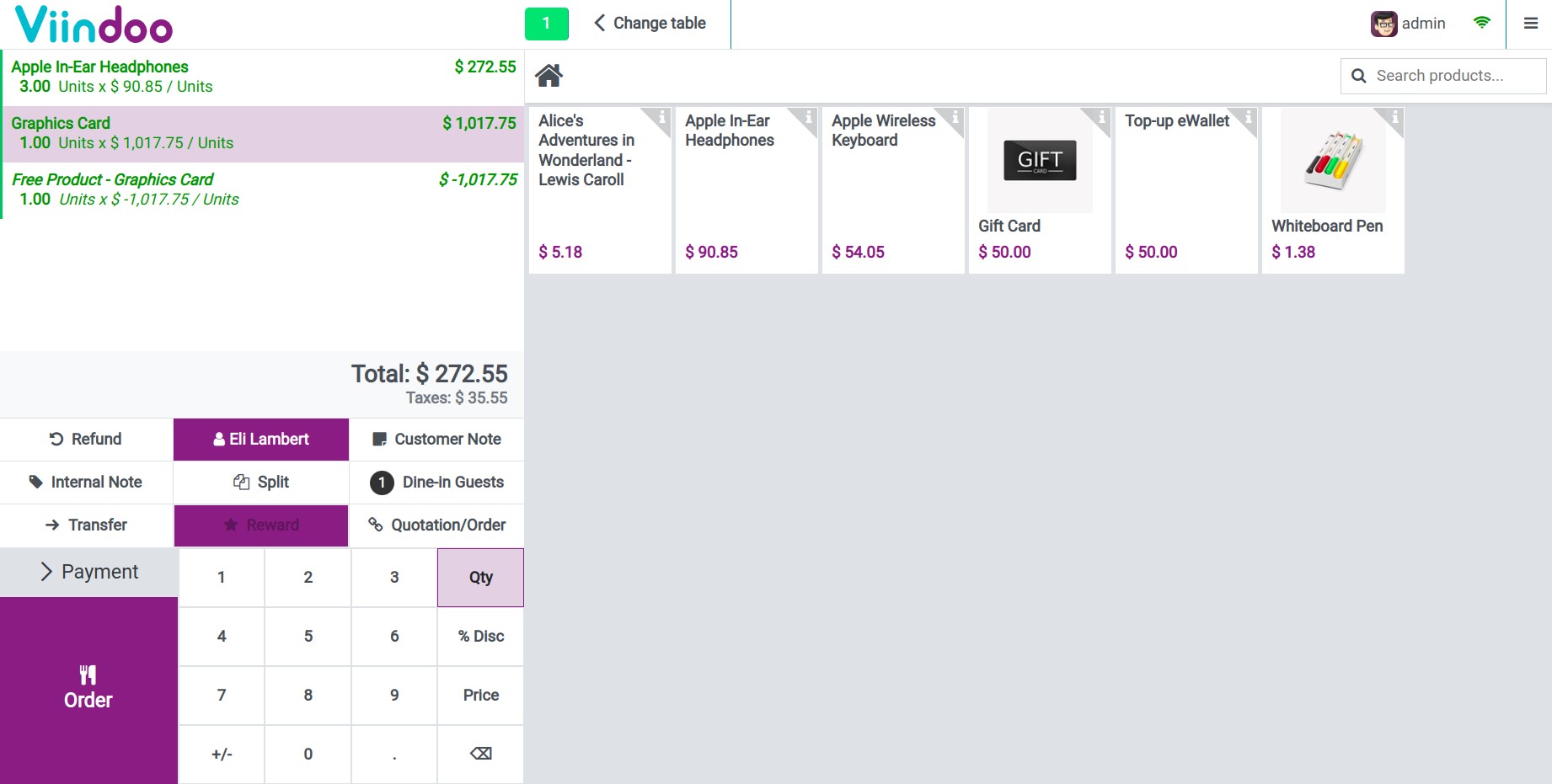This screenshot has height=784, width=1552.
Task: Click the Reward button
Action: pyautogui.click(x=261, y=525)
